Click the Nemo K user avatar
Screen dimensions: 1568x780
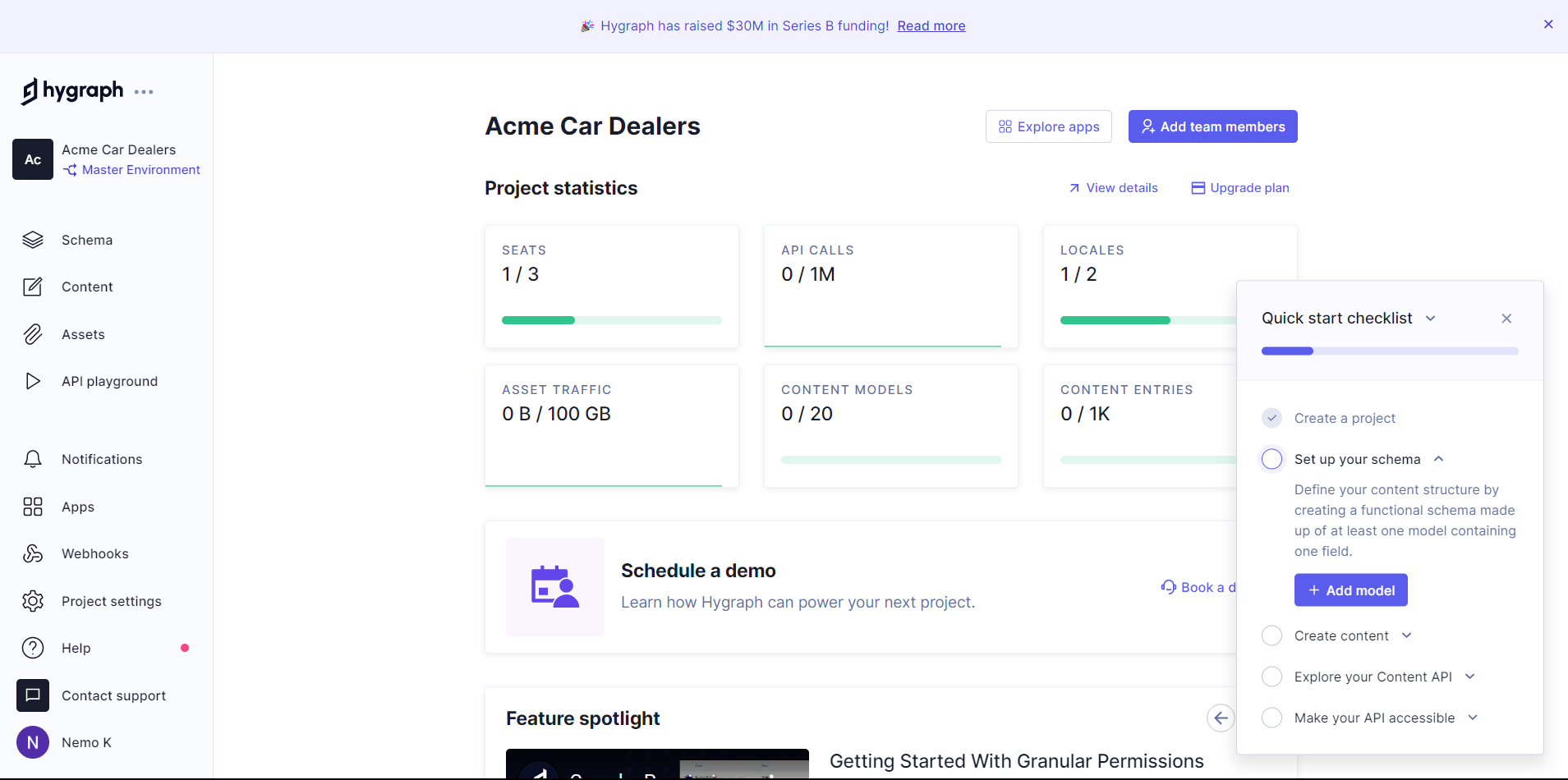(x=33, y=742)
